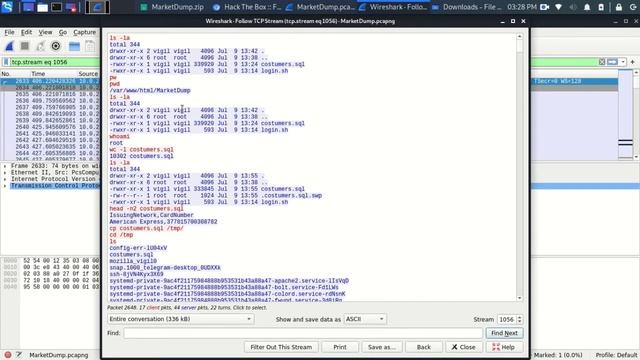This screenshot has width=640, height=360.
Task: Click the No. column header in packet list
Action: (6, 74)
